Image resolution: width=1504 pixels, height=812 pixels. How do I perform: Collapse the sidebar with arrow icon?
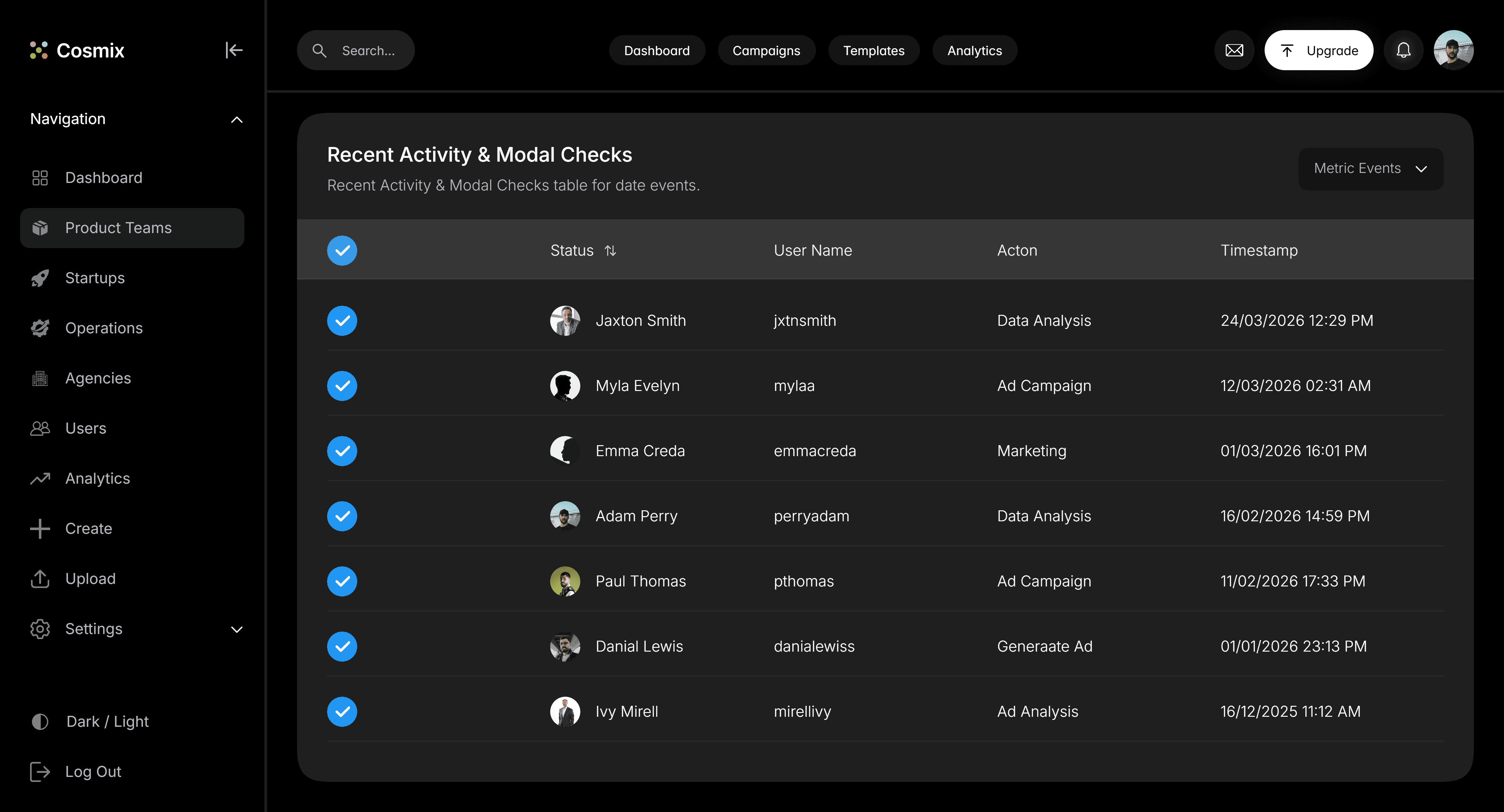(x=233, y=50)
